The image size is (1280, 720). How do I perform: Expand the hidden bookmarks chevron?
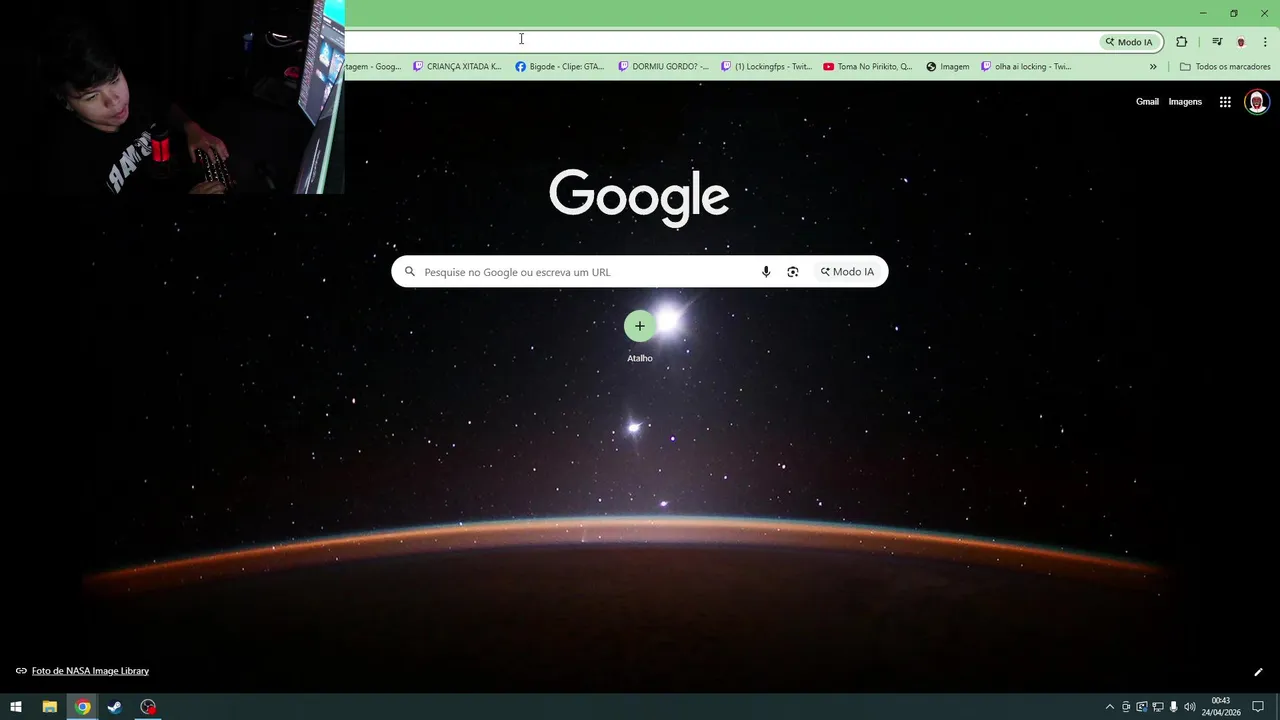tap(1153, 67)
